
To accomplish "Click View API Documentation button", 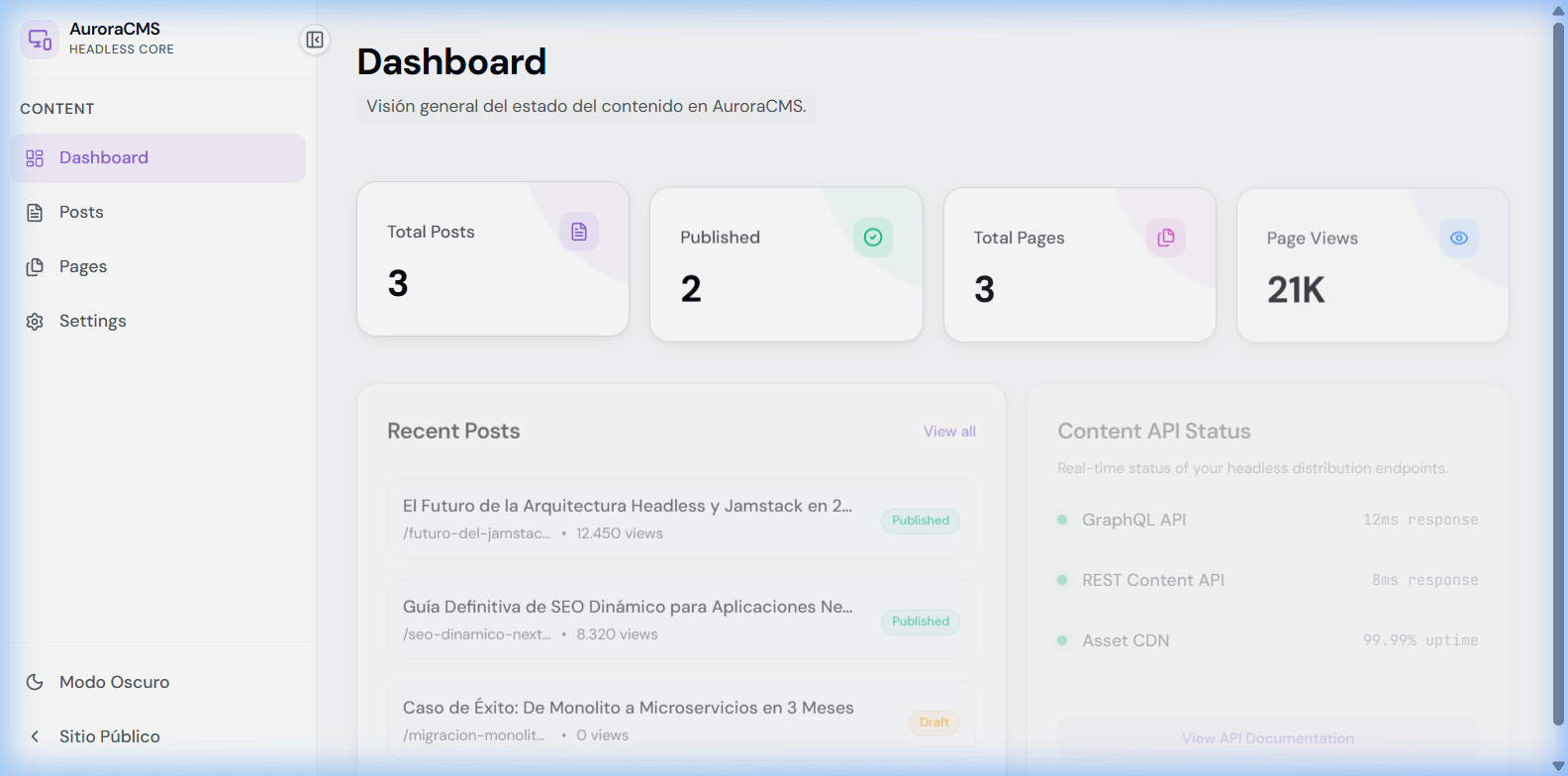I will tap(1267, 738).
